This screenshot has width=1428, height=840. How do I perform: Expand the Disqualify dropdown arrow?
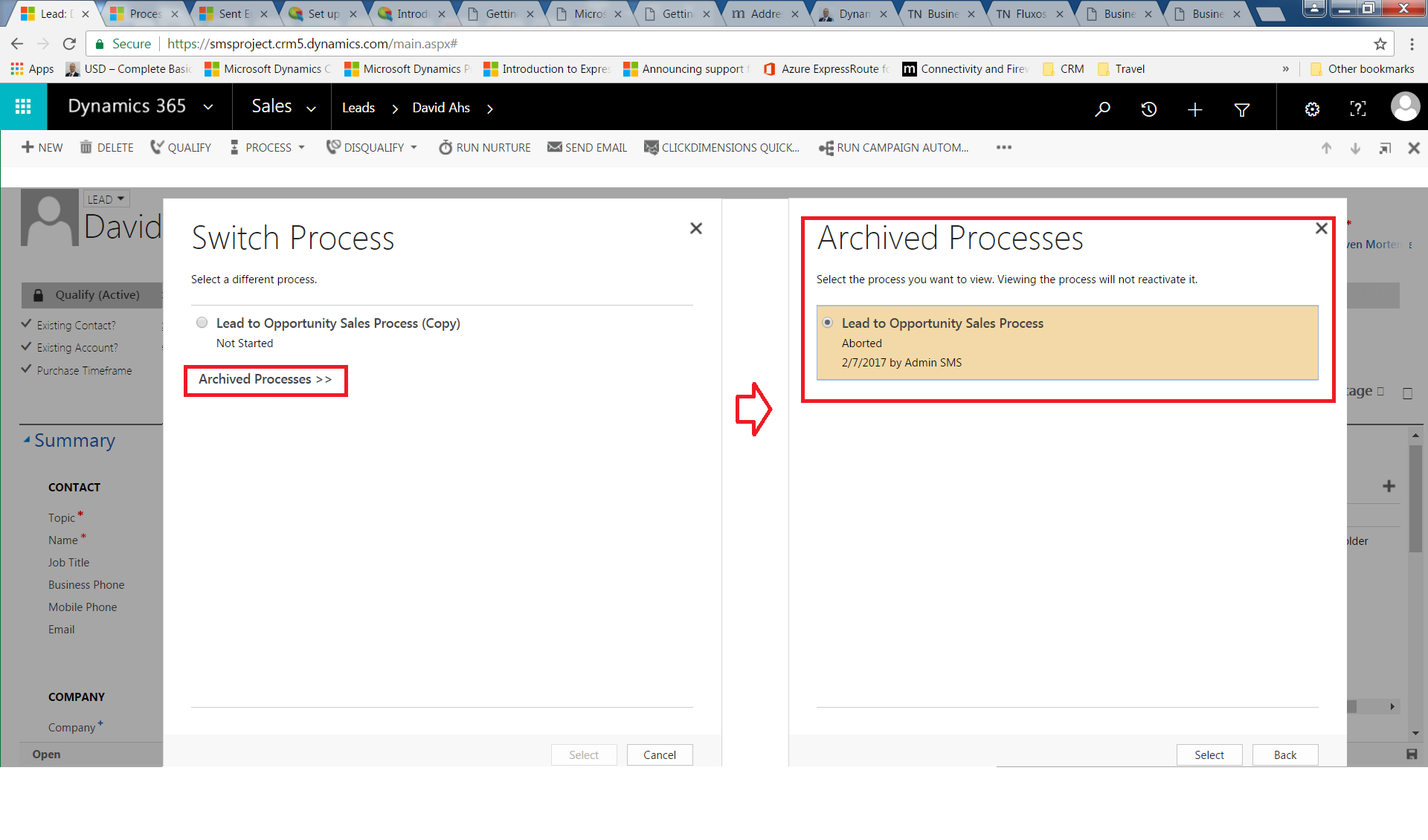coord(414,147)
